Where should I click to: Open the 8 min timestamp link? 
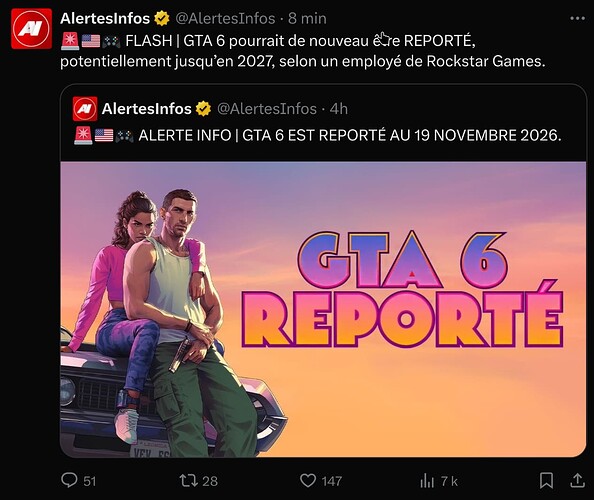(307, 18)
